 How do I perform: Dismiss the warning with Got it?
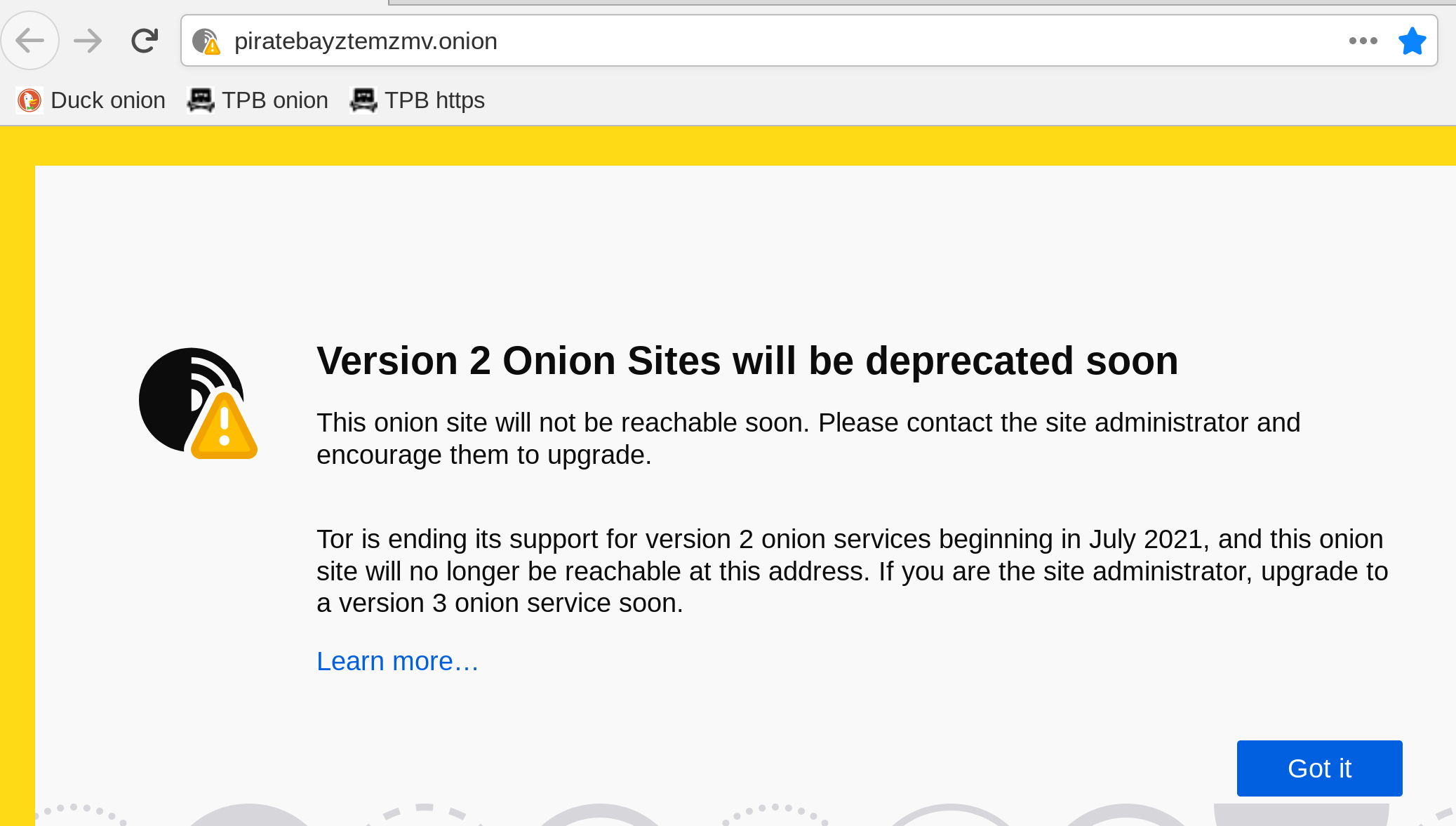coord(1319,768)
